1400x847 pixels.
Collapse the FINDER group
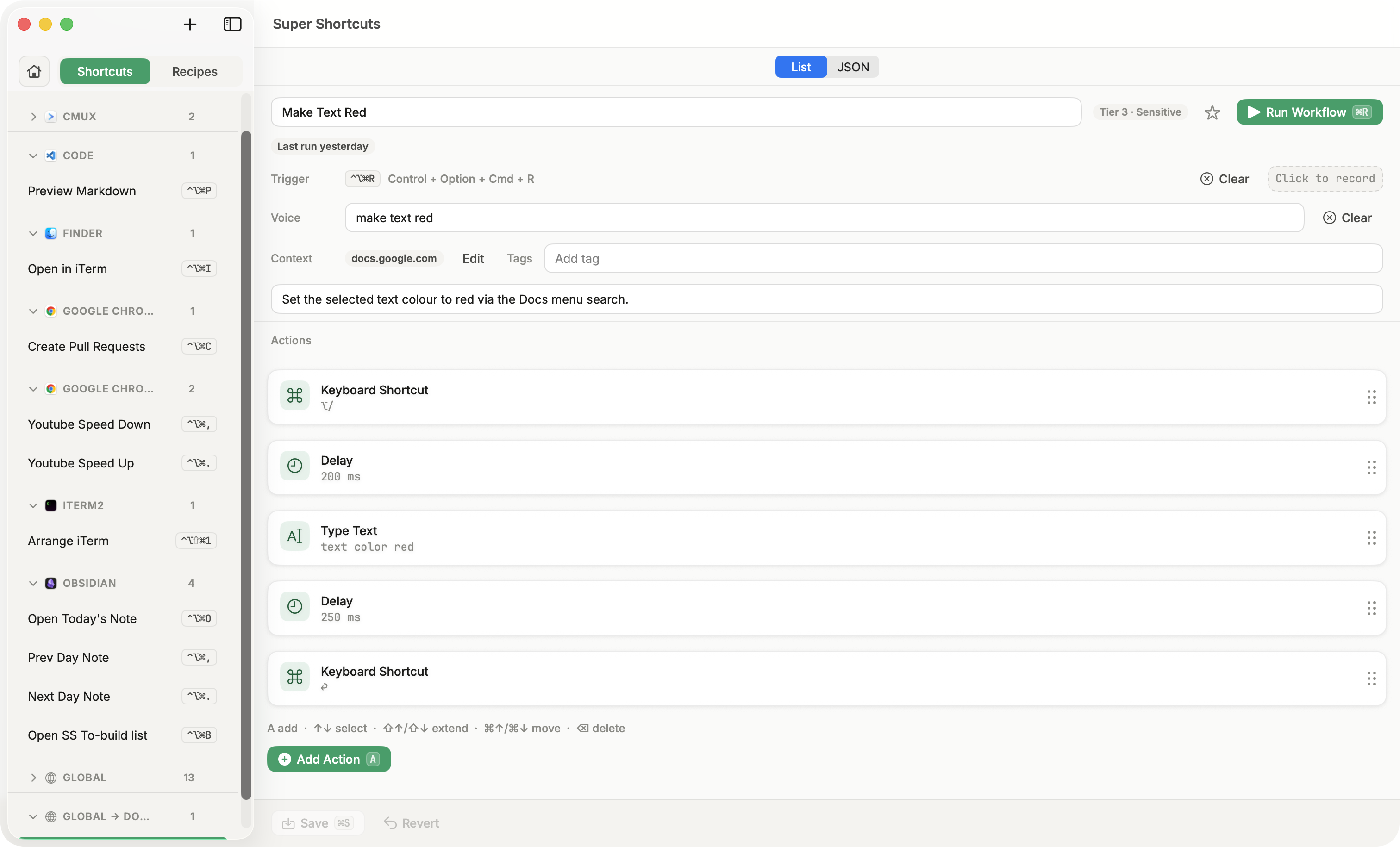(33, 233)
